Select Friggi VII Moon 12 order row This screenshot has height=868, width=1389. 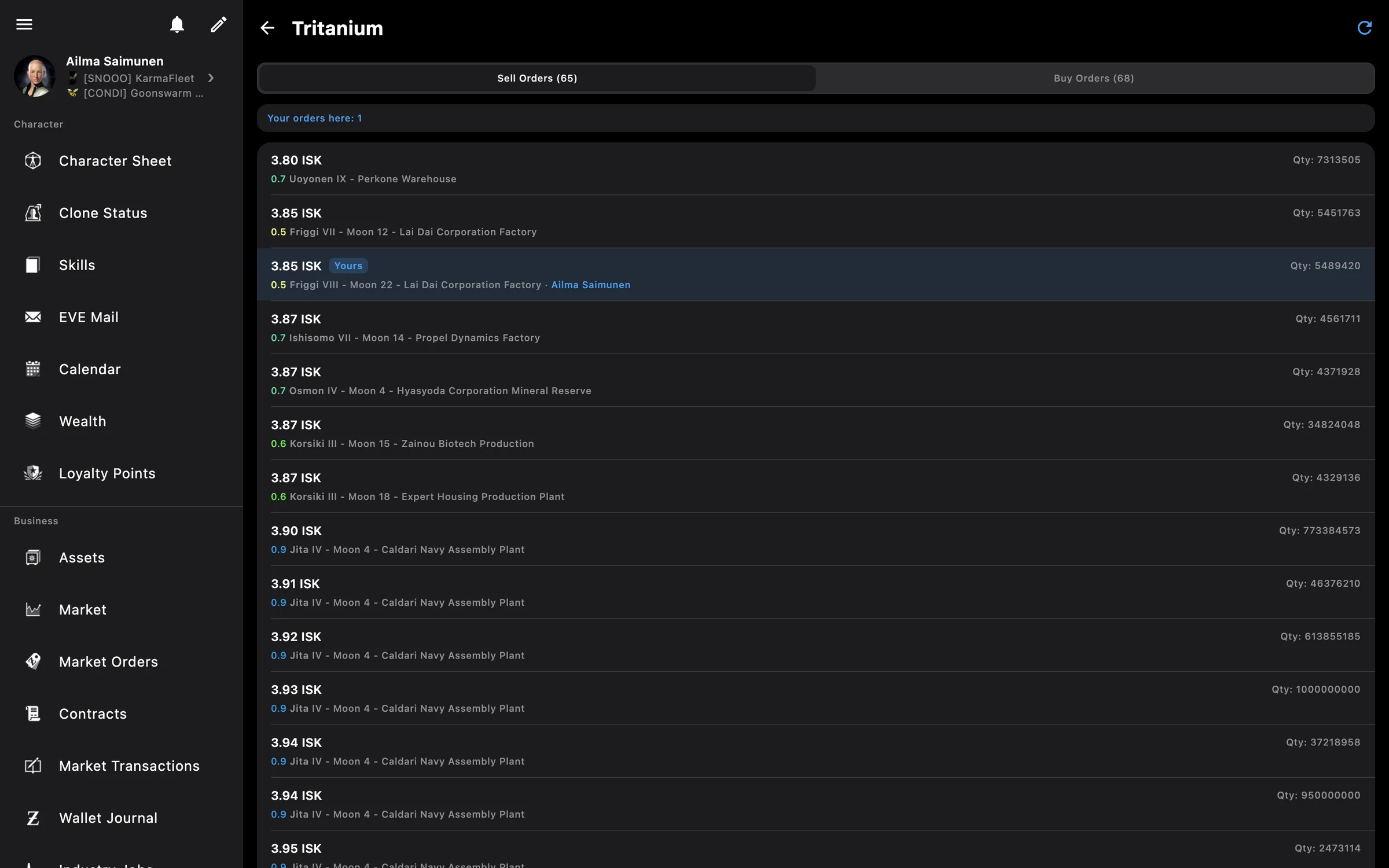[x=816, y=222]
